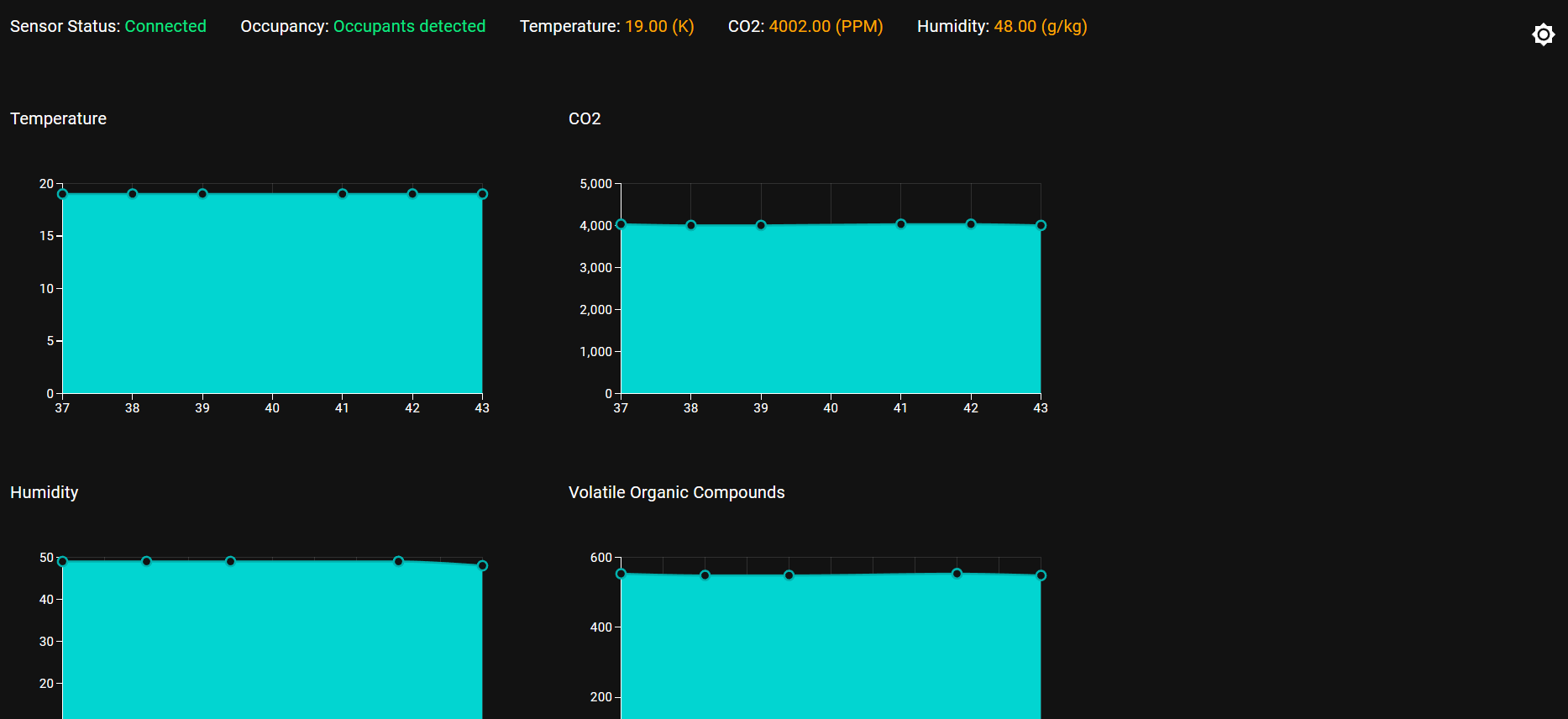Click the 'CO2' chart heading
1568x719 pixels.
coord(585,118)
